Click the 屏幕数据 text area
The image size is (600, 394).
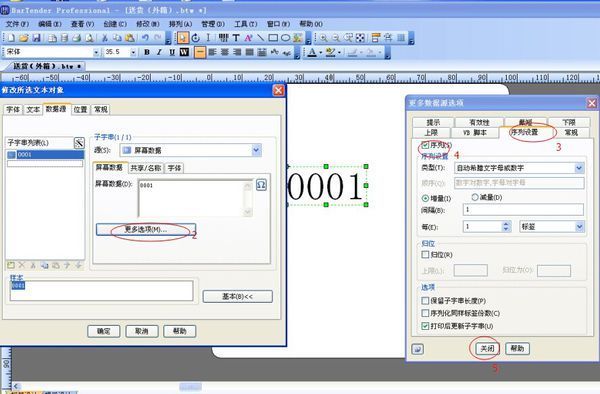(191, 198)
